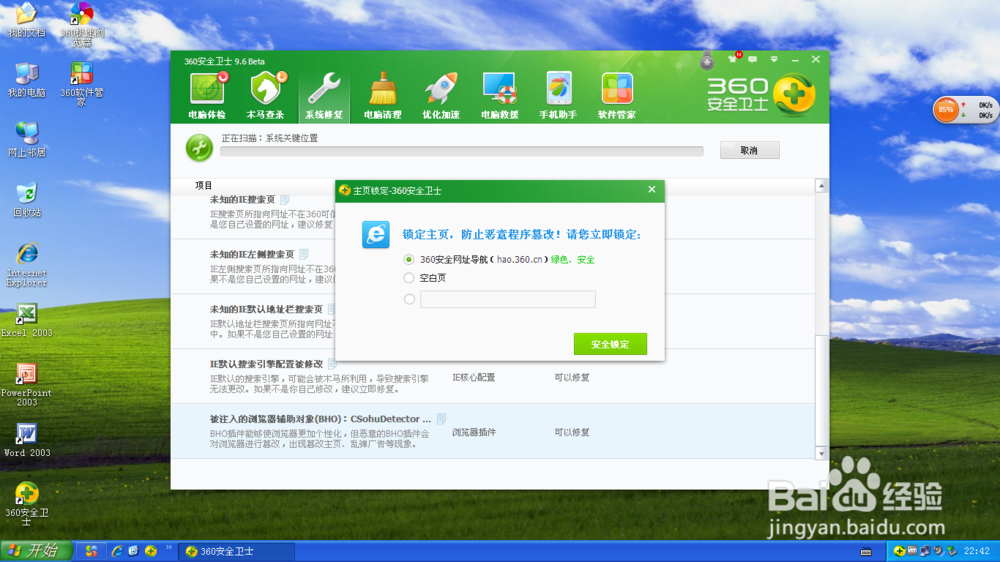
Task: Close the 主页锁定 dialog
Action: pyautogui.click(x=651, y=189)
